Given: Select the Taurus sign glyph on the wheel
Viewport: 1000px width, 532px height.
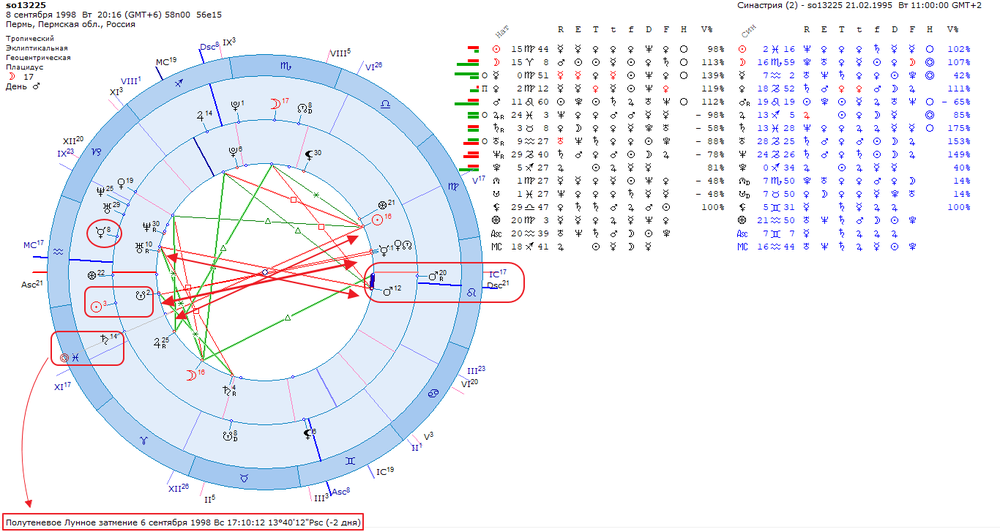Looking at the screenshot, I should [244, 477].
